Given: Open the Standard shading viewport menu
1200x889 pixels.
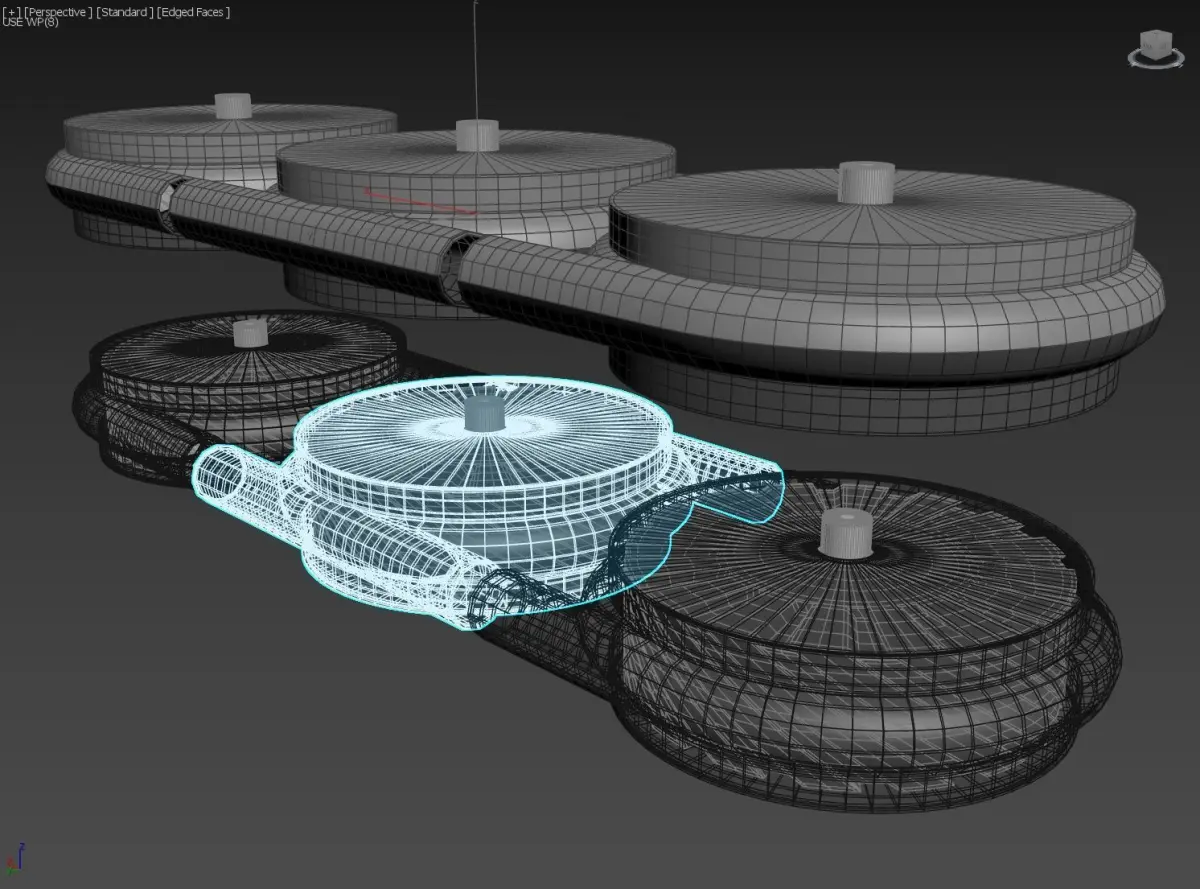Looking at the screenshot, I should click(124, 12).
